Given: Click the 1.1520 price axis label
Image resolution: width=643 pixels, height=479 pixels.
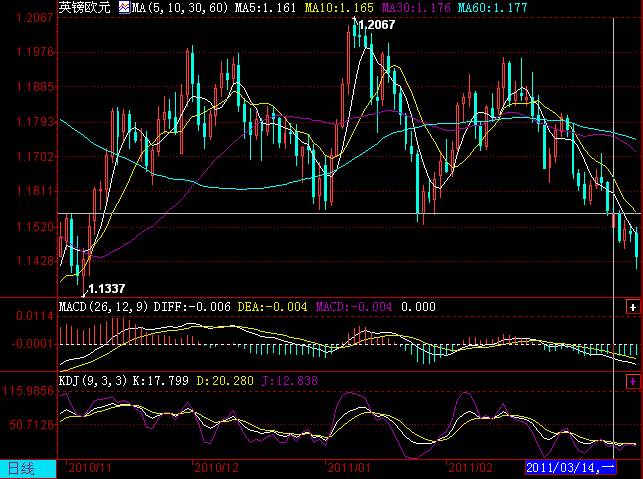Looking at the screenshot, I should point(35,227).
